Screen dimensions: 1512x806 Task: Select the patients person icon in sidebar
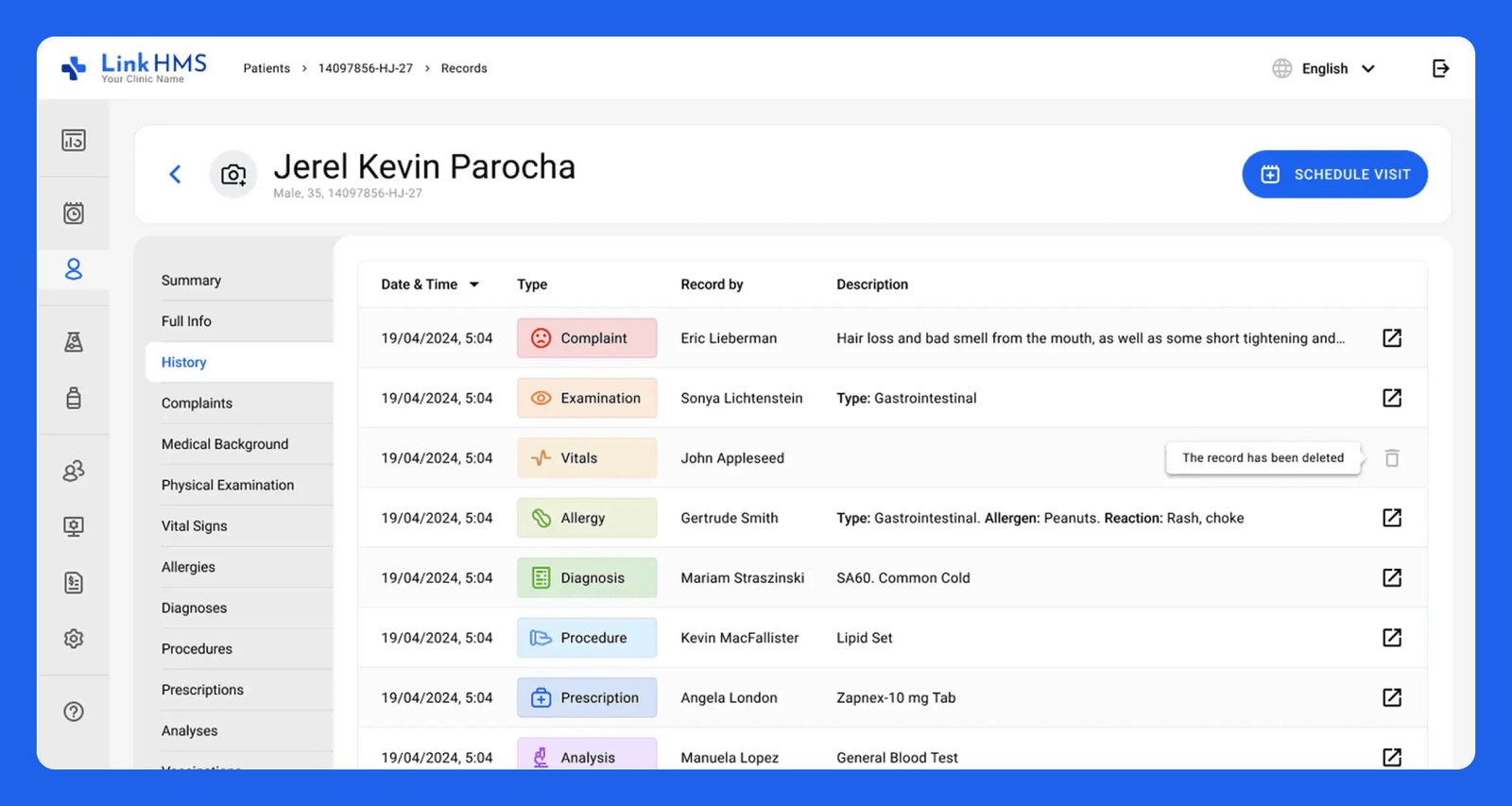pos(74,269)
